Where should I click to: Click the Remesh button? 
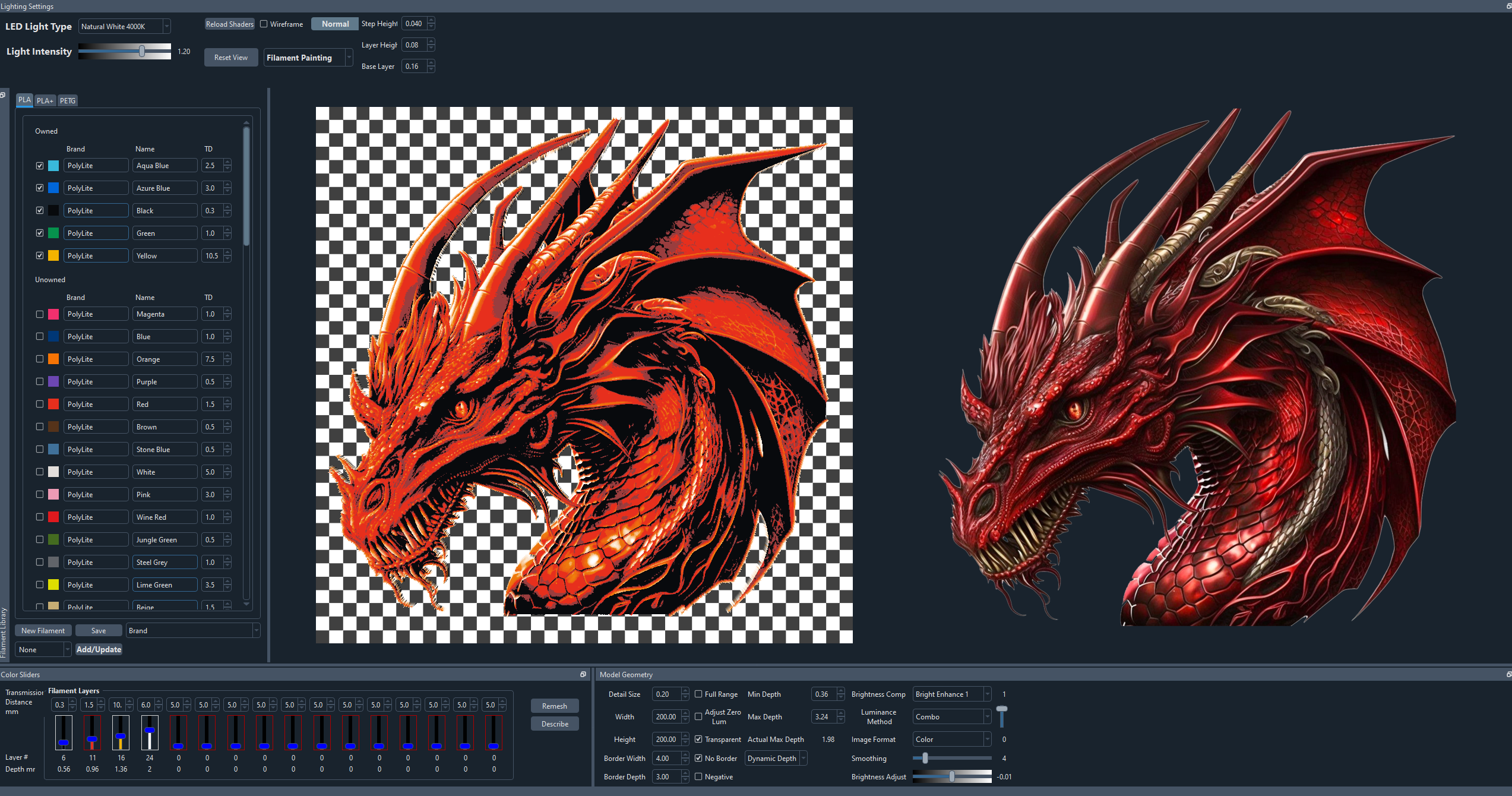coord(555,706)
